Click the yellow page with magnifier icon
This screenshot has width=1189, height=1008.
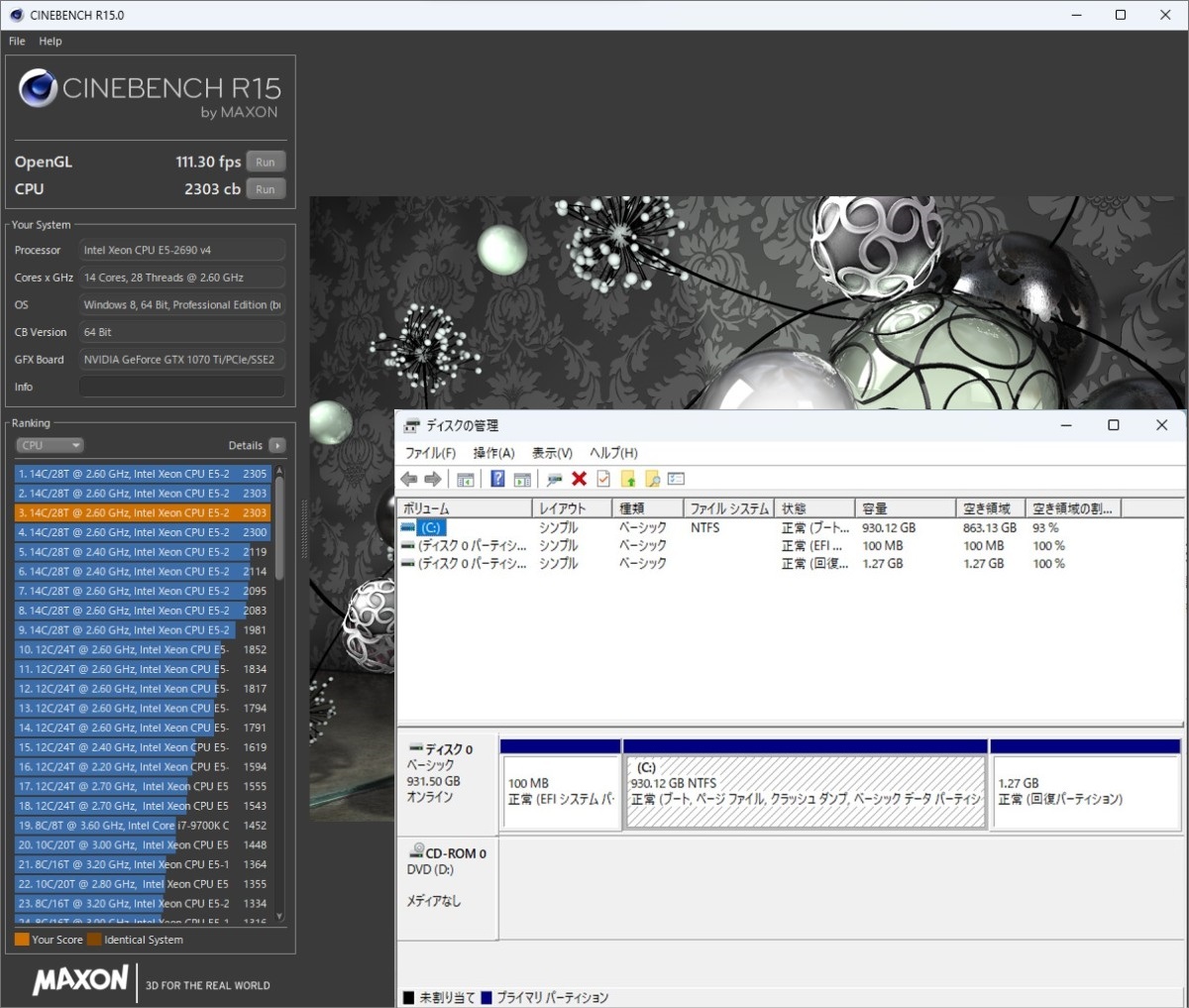[652, 479]
